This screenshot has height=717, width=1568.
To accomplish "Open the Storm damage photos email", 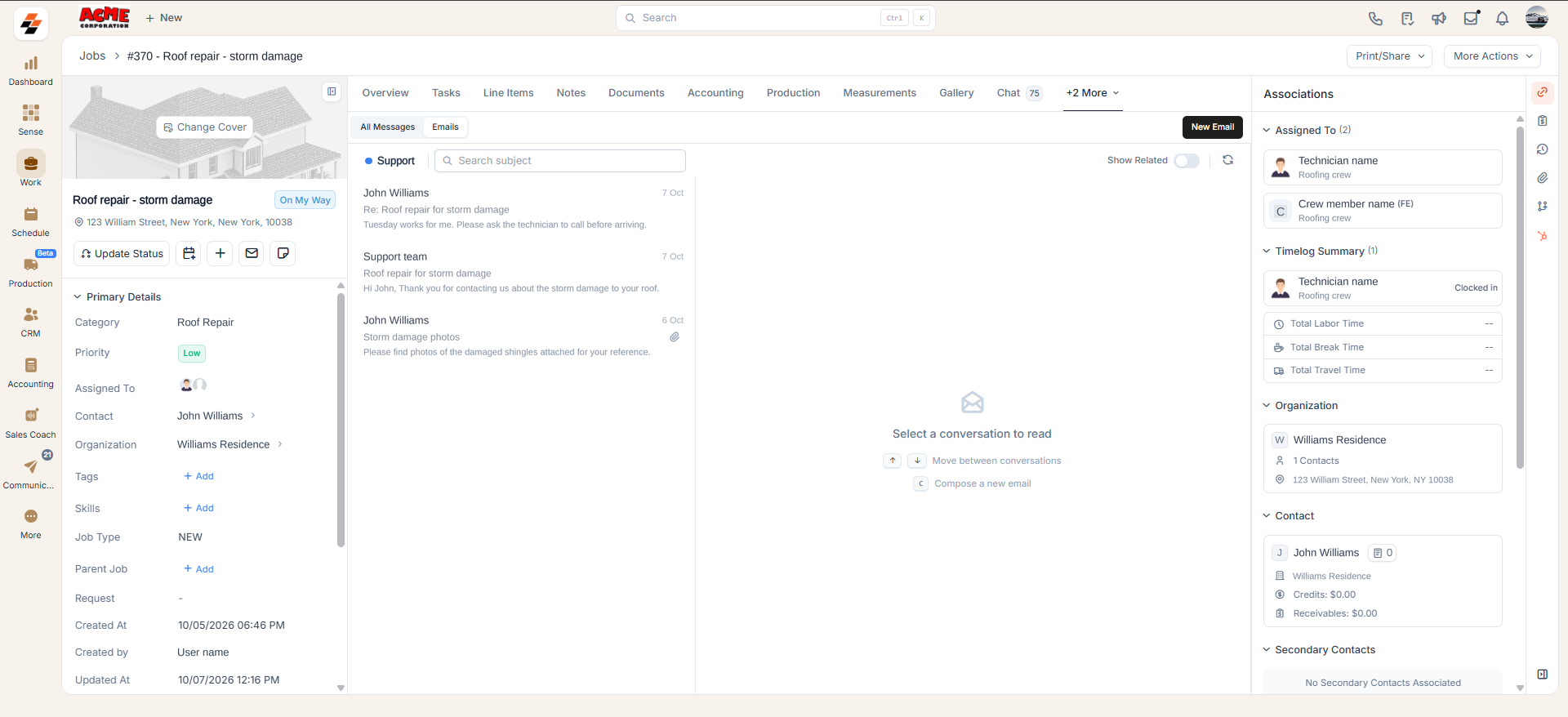I will coord(523,336).
